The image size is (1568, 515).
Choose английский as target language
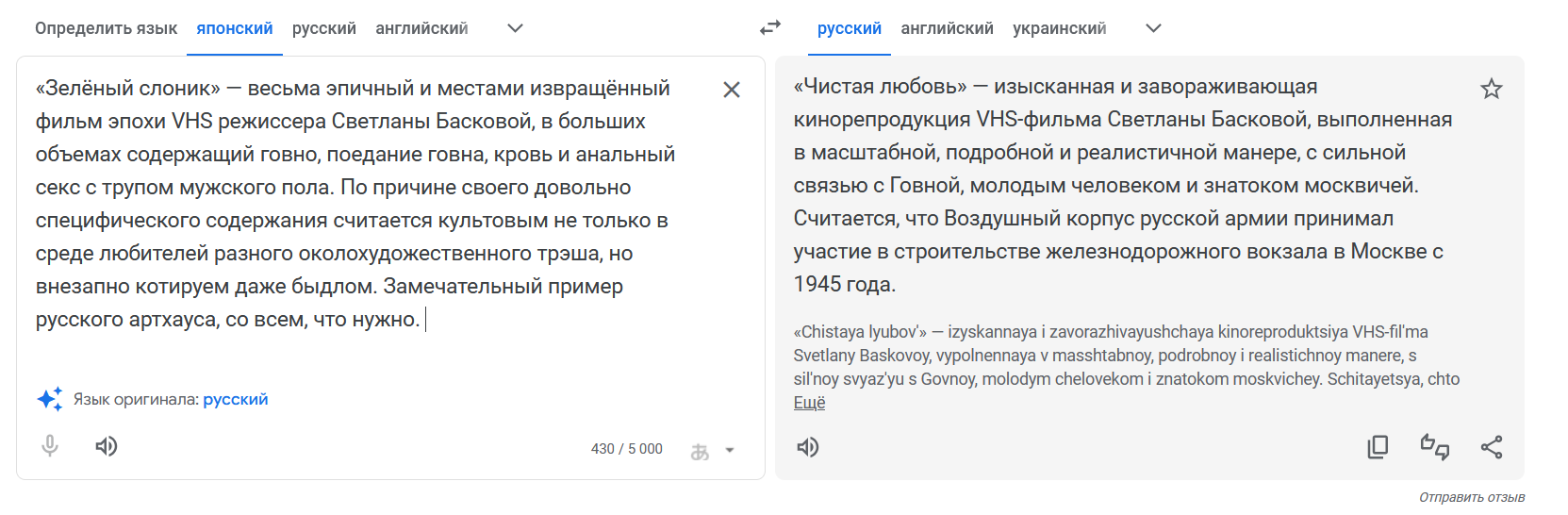tap(947, 28)
